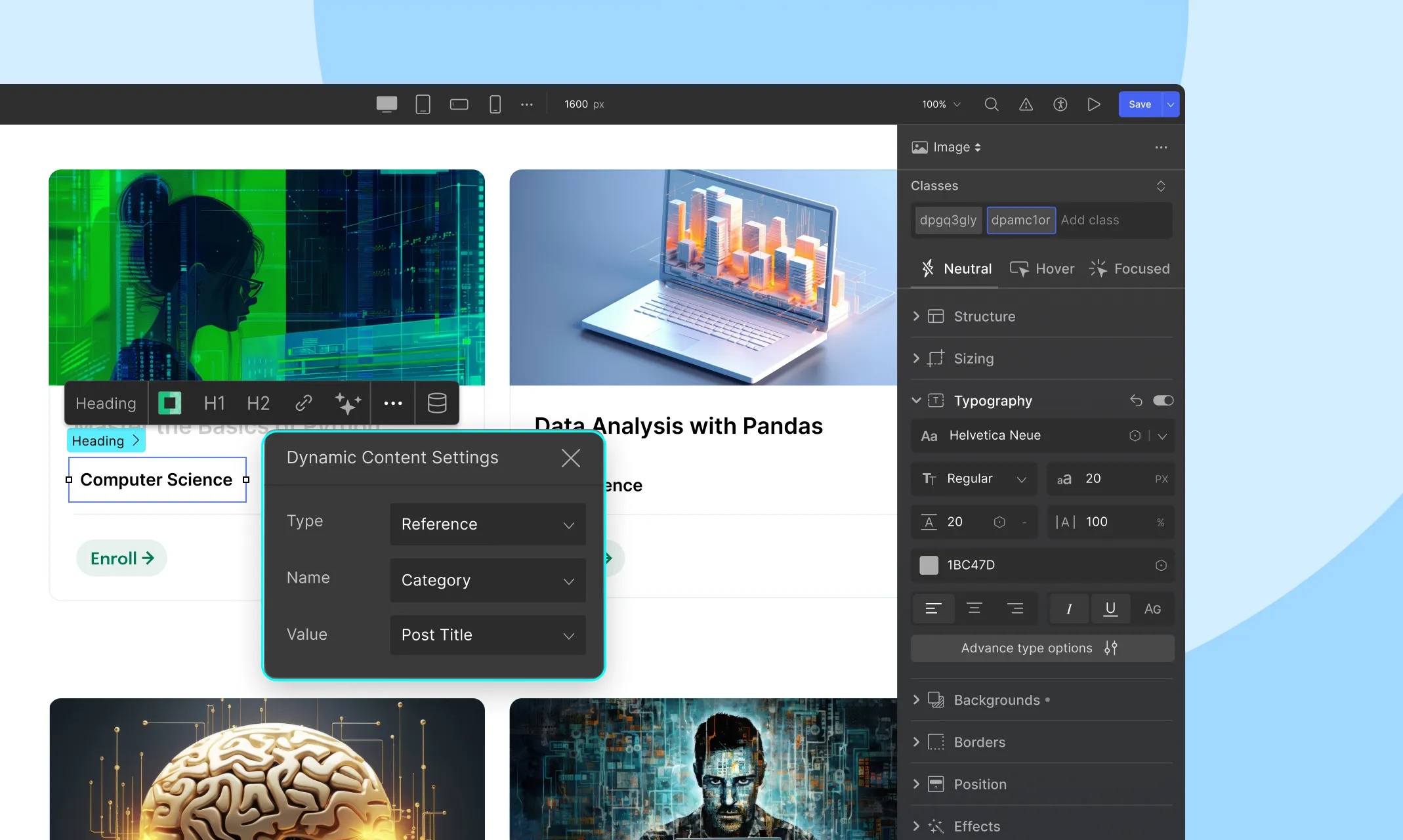Screen dimensions: 1403x840
Task: Click the link icon in Heading toolbar
Action: point(303,403)
